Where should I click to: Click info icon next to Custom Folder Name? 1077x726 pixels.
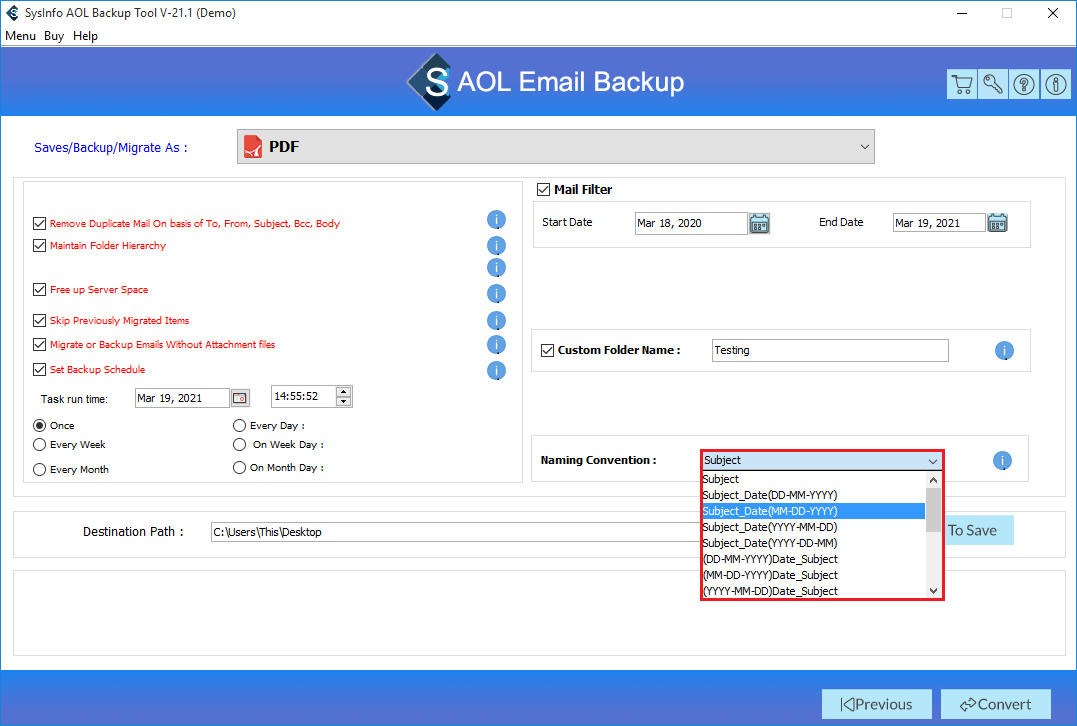coord(1004,351)
